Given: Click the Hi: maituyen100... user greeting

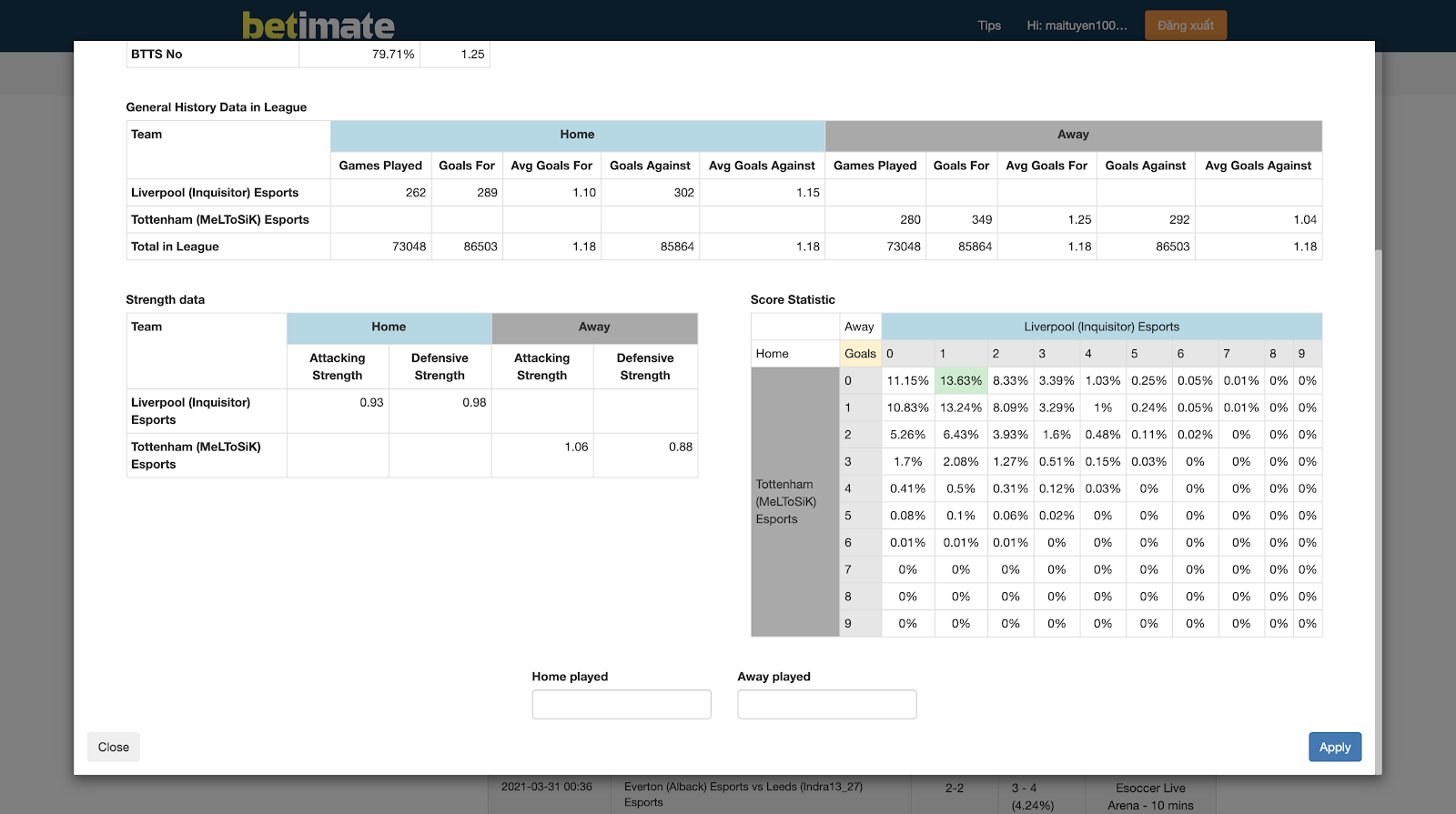Looking at the screenshot, I should point(1077,25).
